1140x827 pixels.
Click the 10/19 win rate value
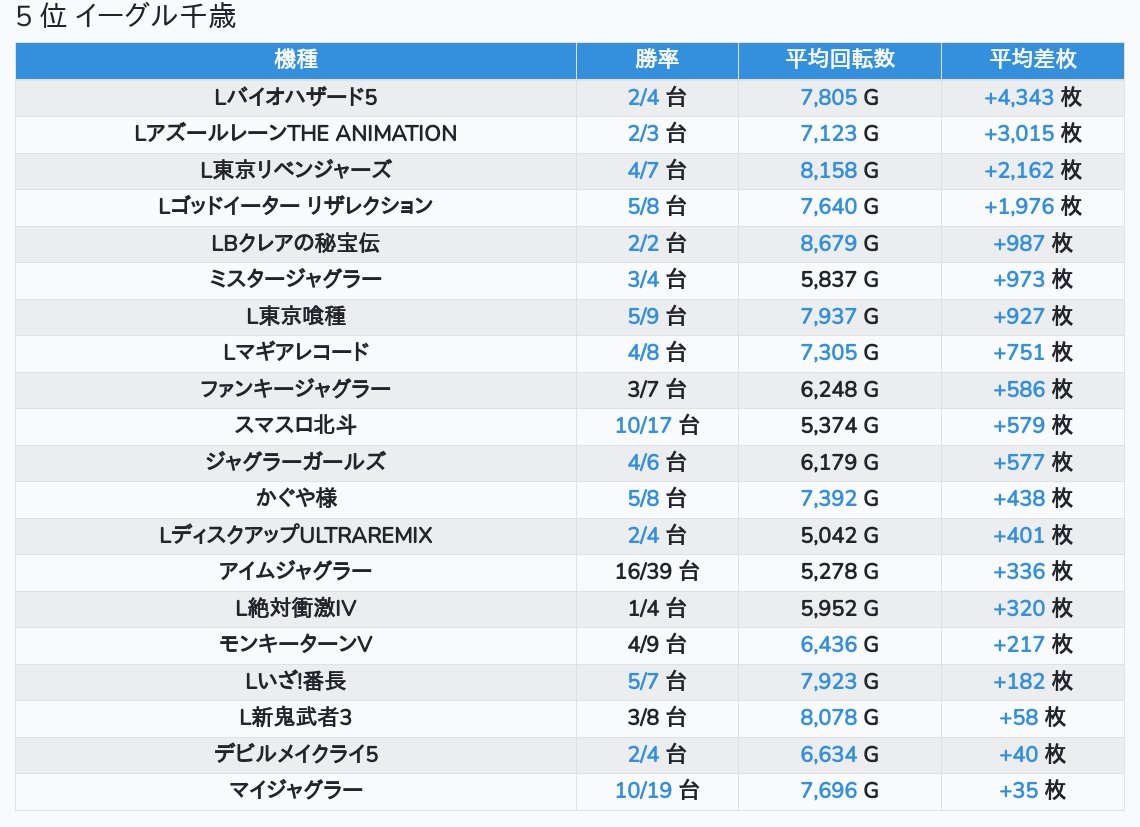[643, 790]
